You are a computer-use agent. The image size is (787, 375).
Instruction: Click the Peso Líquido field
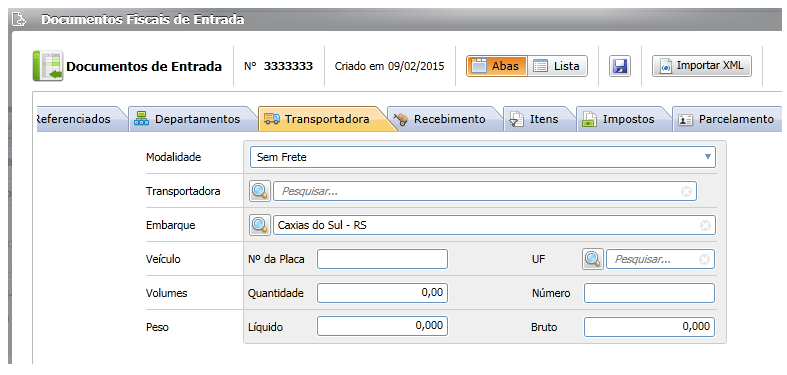382,327
